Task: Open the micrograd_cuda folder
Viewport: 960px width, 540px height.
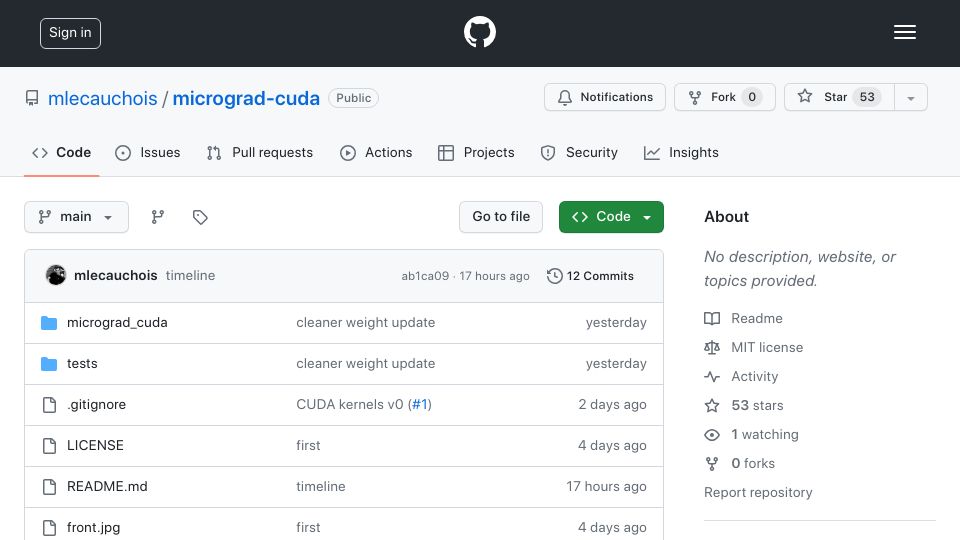Action: [117, 323]
